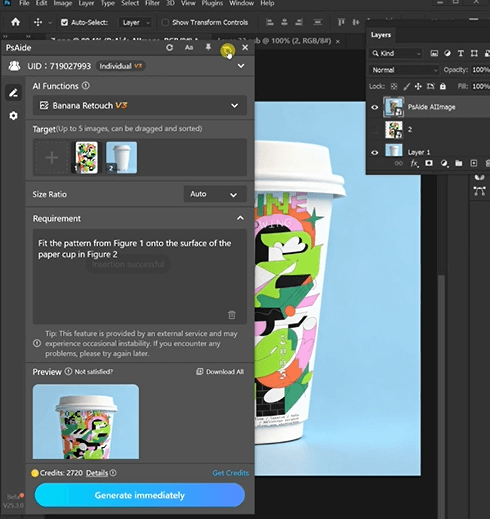Toggle prevent artboard auto-nesting lock
This screenshot has width=490, height=519.
point(430,86)
